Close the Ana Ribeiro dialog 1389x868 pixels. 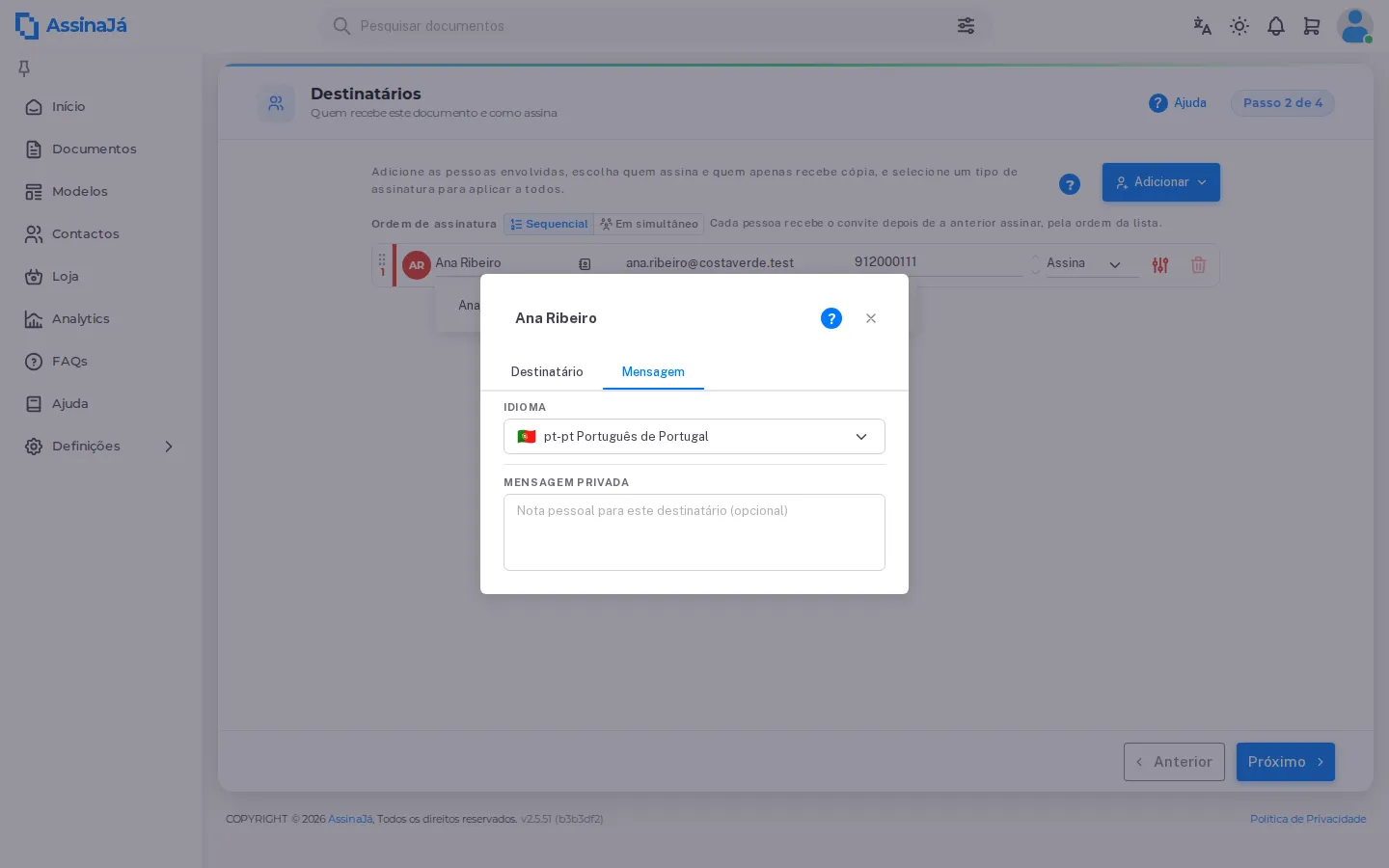point(871,318)
